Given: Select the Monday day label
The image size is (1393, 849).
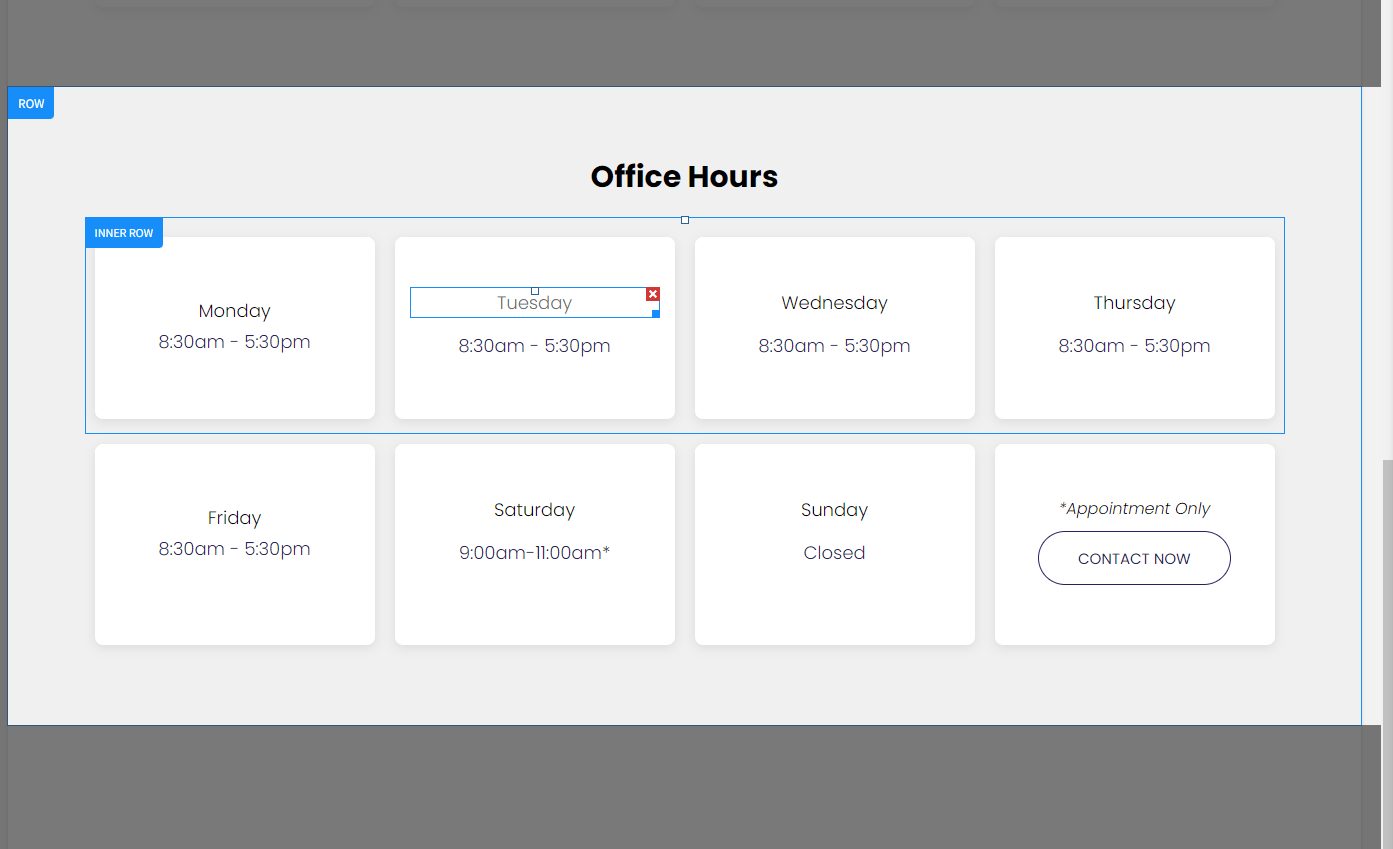Looking at the screenshot, I should click(235, 311).
